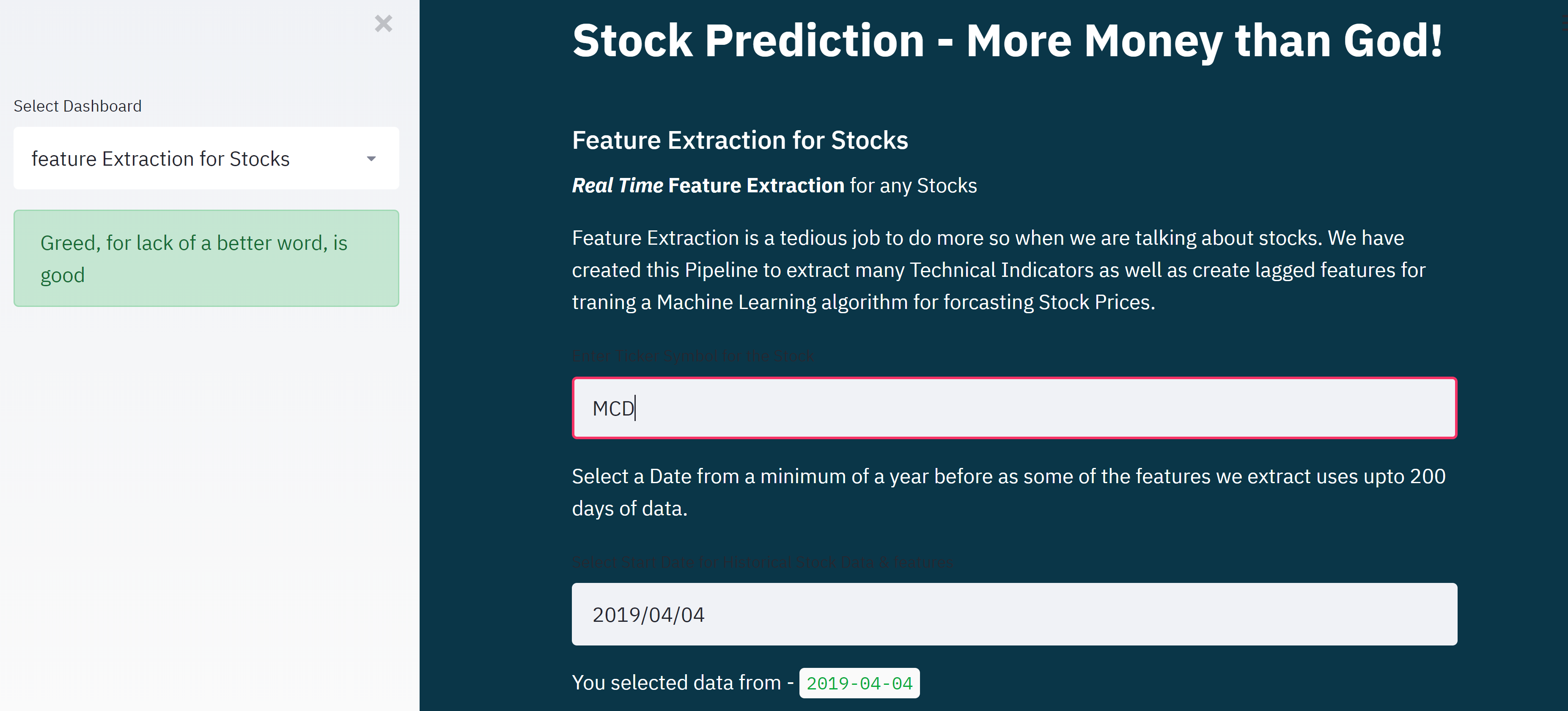
Task: Click the dropdown caret on the dashboard selector
Action: point(371,158)
